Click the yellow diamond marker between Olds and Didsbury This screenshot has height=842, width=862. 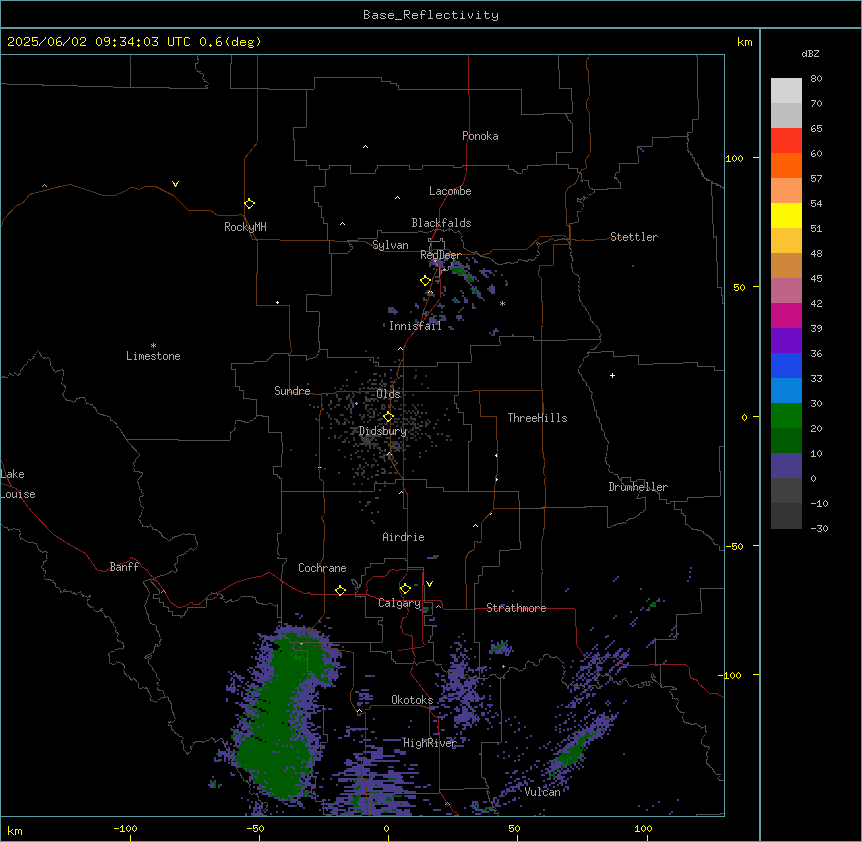pyautogui.click(x=388, y=417)
